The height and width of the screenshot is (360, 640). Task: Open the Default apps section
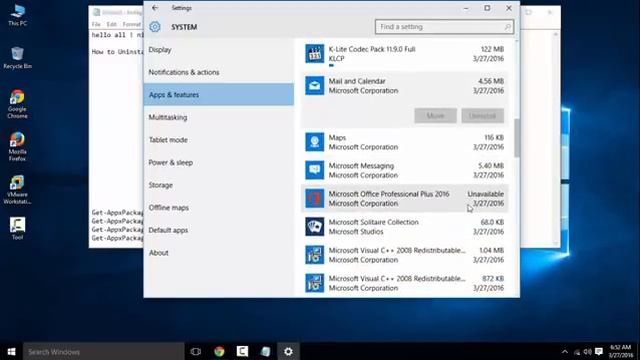tap(219, 230)
